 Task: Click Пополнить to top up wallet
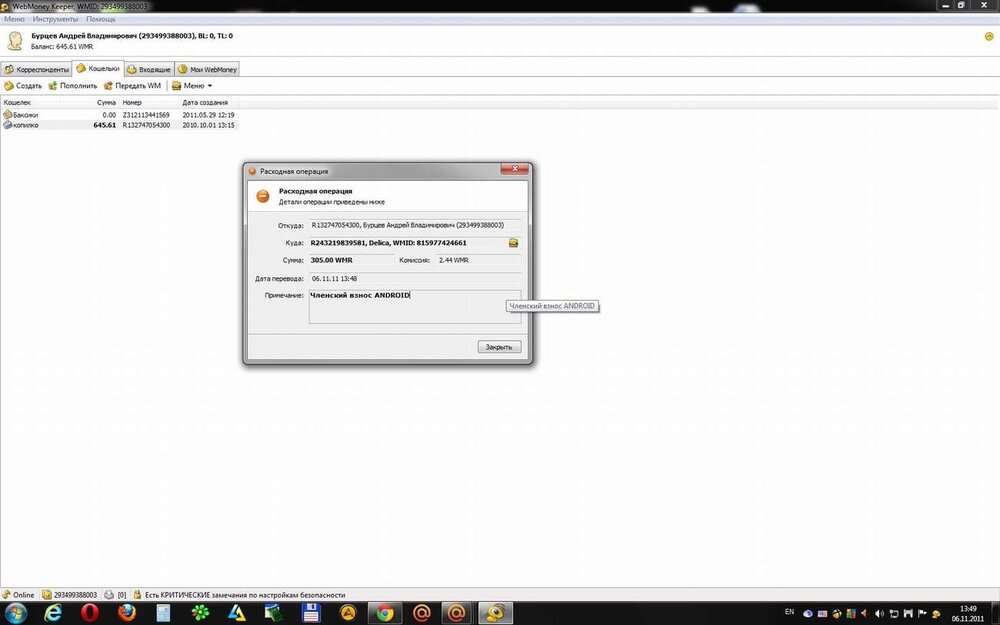(73, 86)
